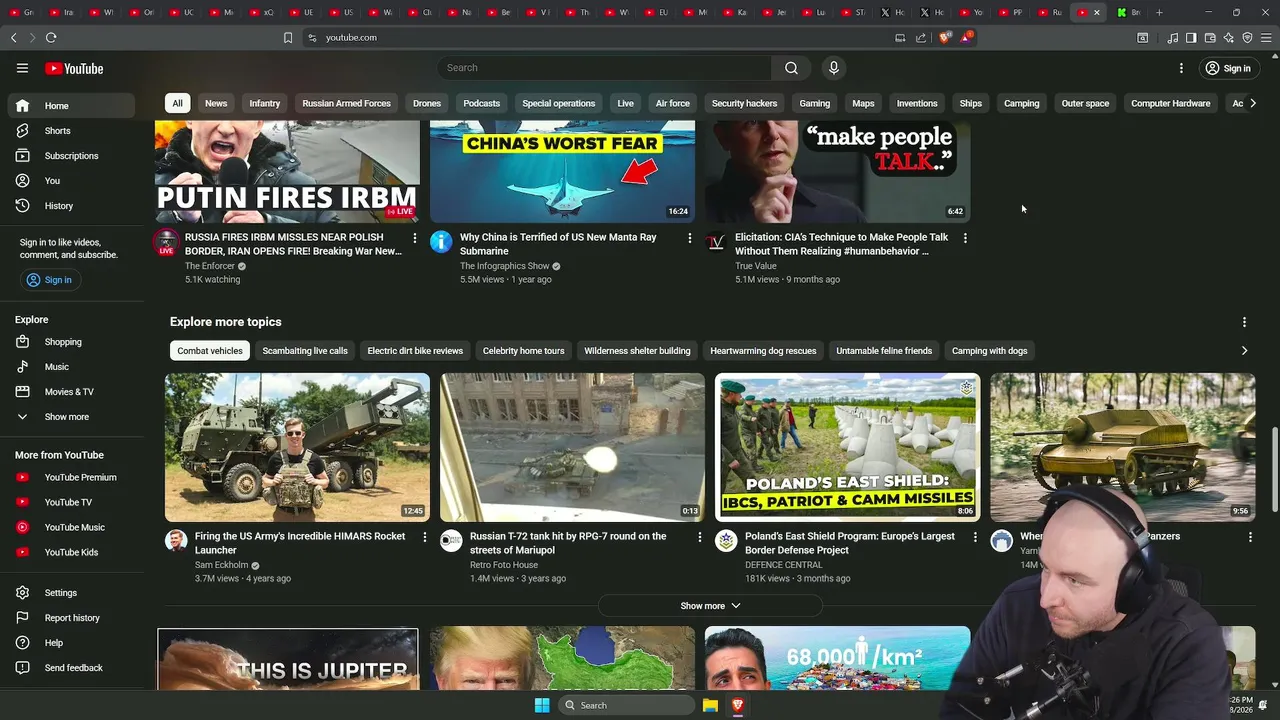Select Scambaiting live calls topic chip
The image size is (1280, 720).
pos(305,351)
